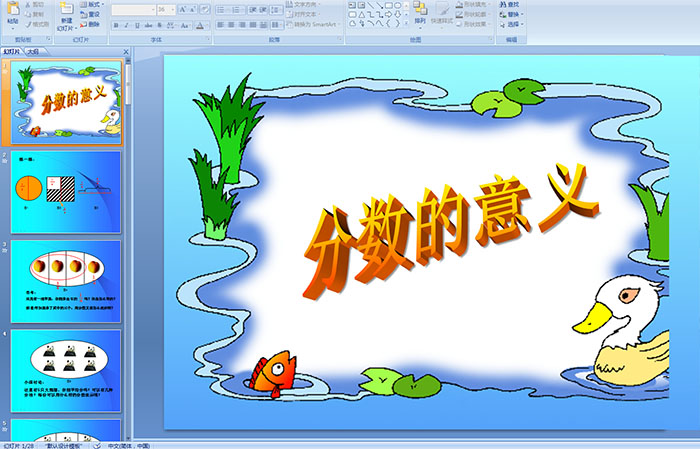Click the numbered list icon
This screenshot has height=449, width=700.
click(x=238, y=9)
